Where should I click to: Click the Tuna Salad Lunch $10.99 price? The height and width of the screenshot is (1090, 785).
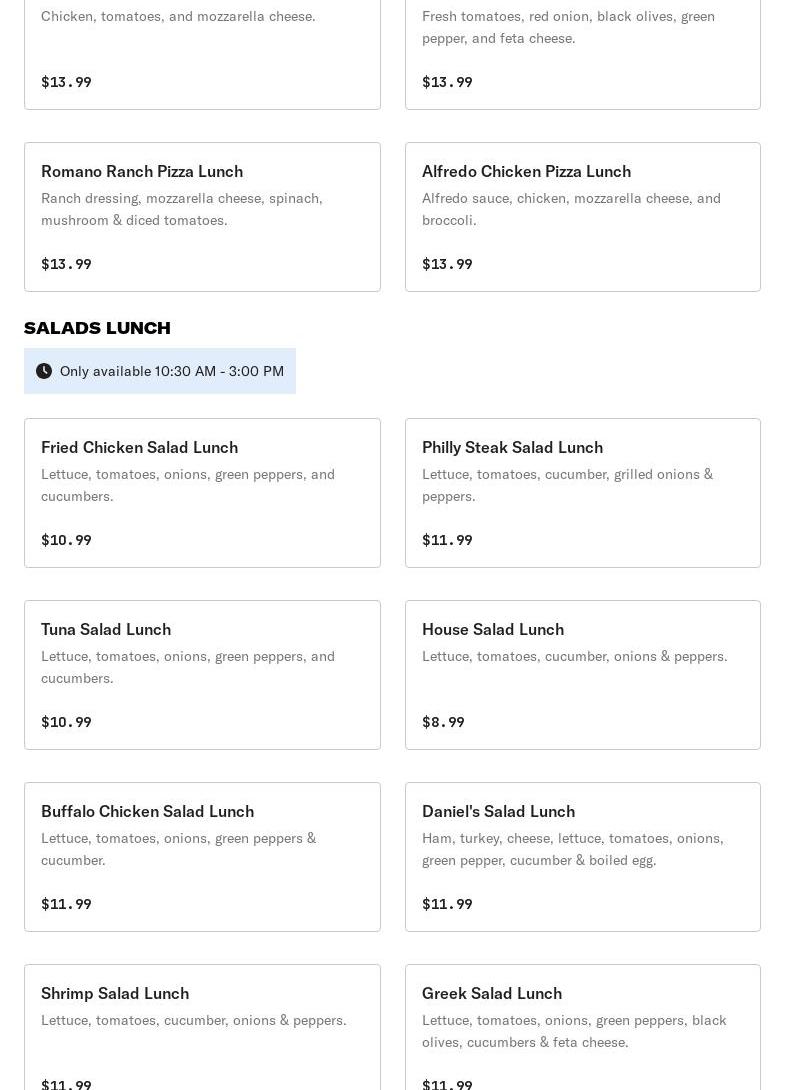click(66, 722)
